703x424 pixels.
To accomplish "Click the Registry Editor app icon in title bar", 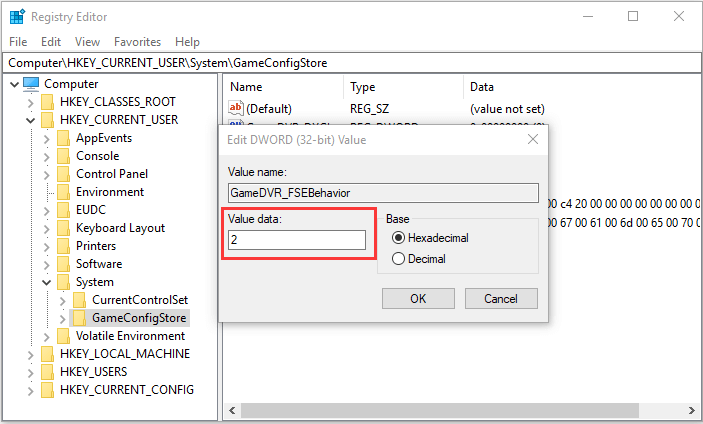I will [x=17, y=17].
